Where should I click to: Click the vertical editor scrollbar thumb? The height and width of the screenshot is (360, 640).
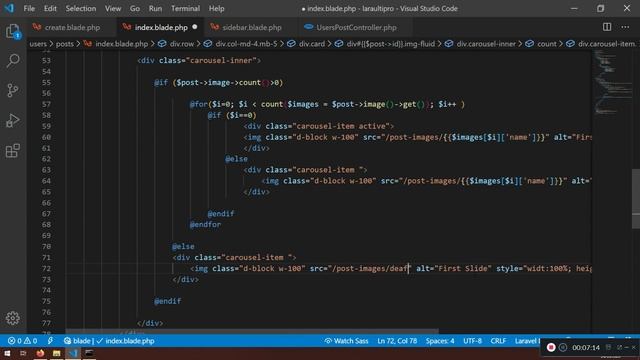(x=636, y=199)
